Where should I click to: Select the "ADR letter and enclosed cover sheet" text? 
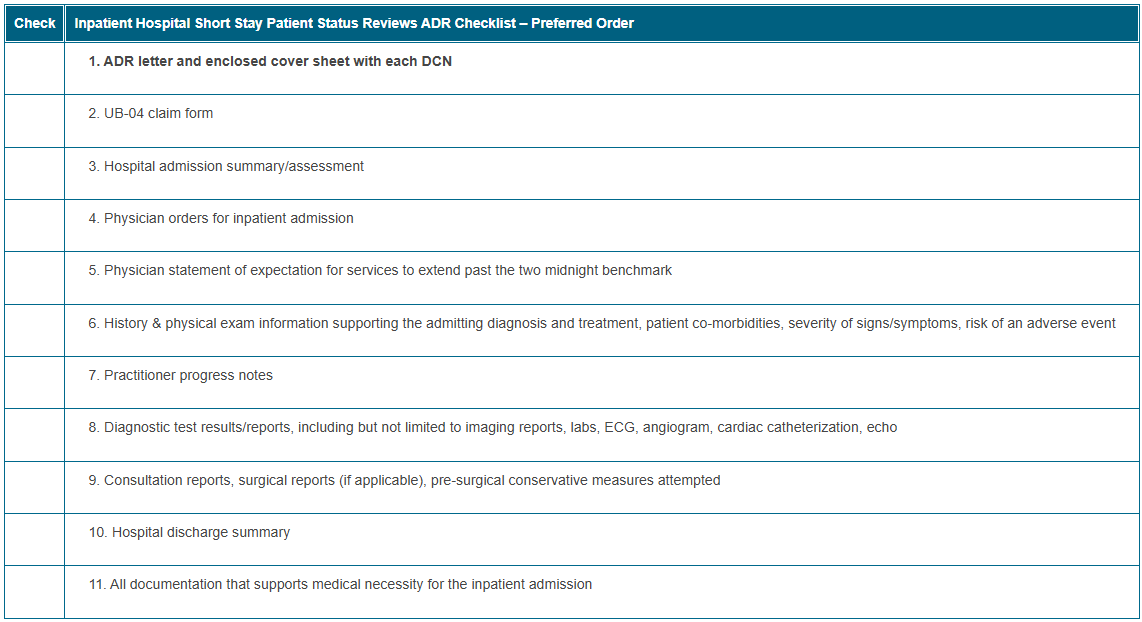pos(270,61)
